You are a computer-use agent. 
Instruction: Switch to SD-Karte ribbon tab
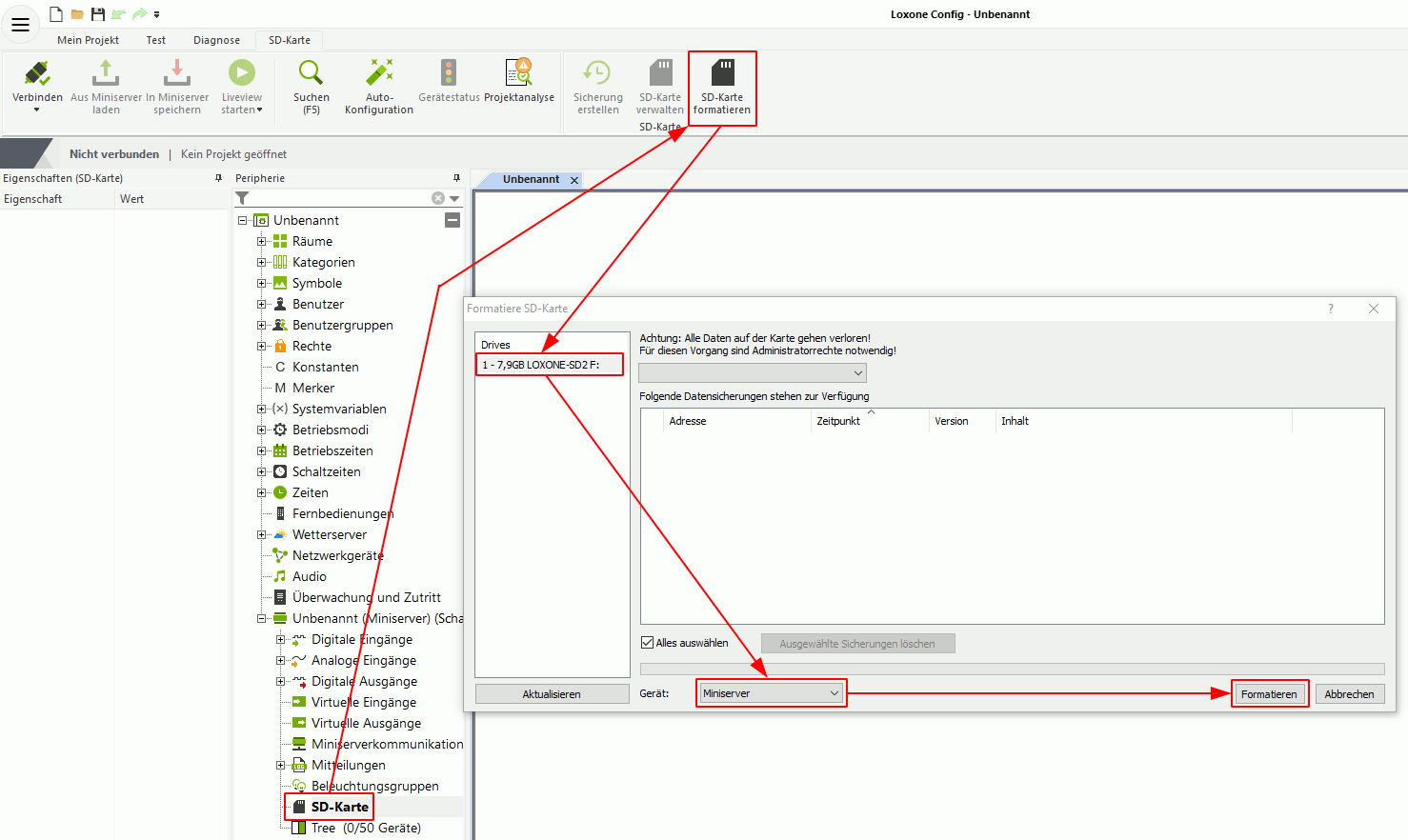(x=290, y=40)
